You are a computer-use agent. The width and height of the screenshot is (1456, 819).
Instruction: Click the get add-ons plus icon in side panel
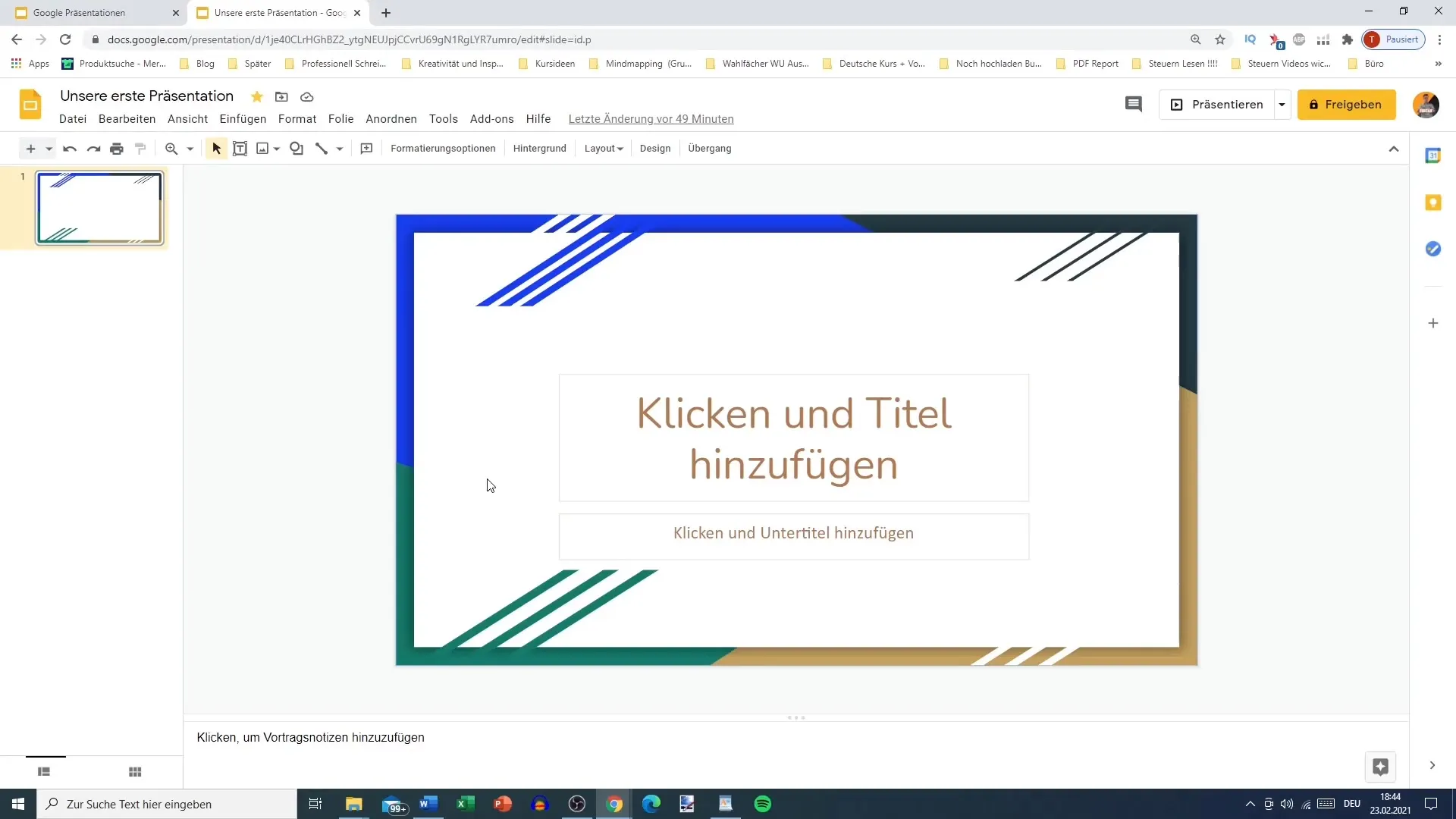point(1433,323)
